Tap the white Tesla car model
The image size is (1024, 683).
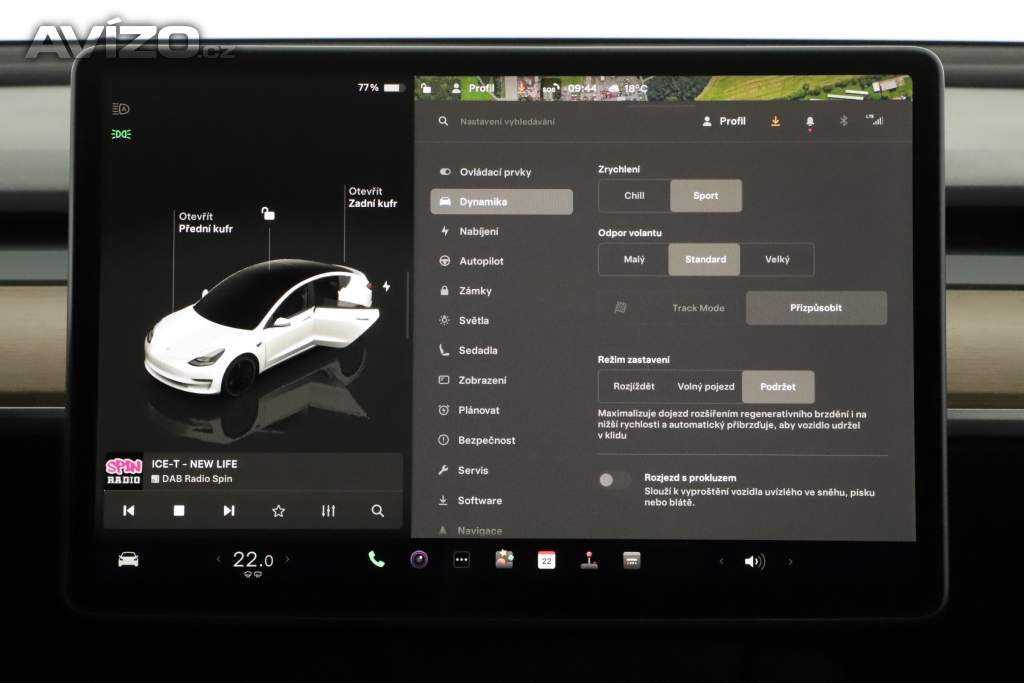click(261, 330)
